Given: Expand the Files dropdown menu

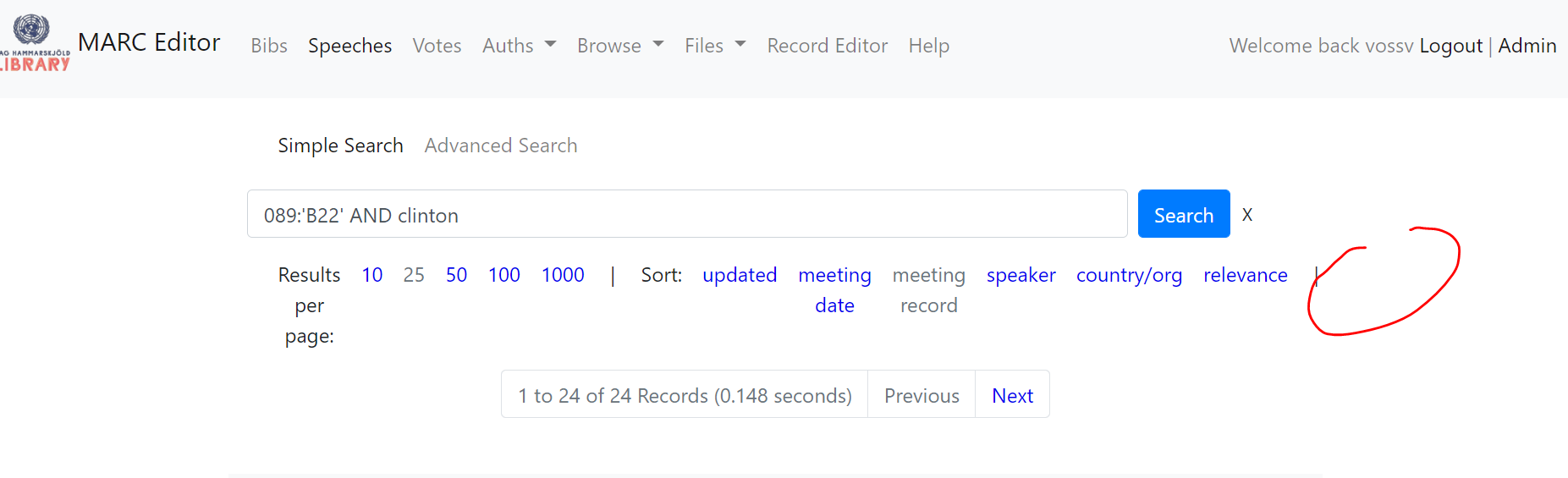Looking at the screenshot, I should point(715,46).
